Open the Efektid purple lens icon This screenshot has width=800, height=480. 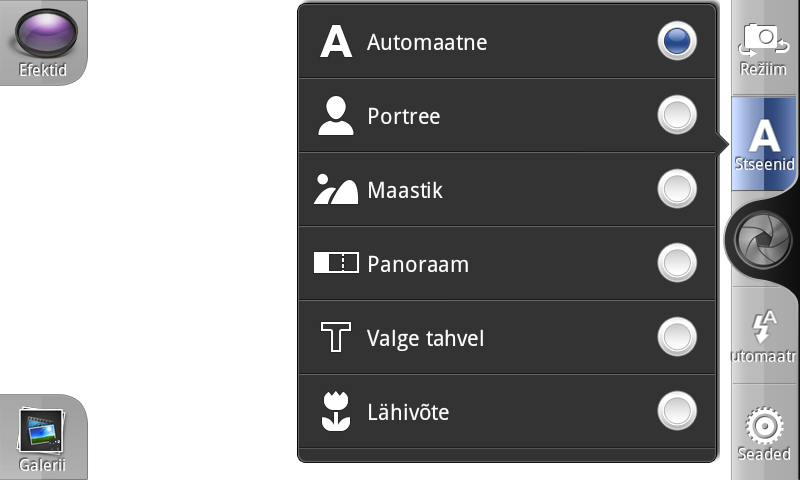pos(46,32)
